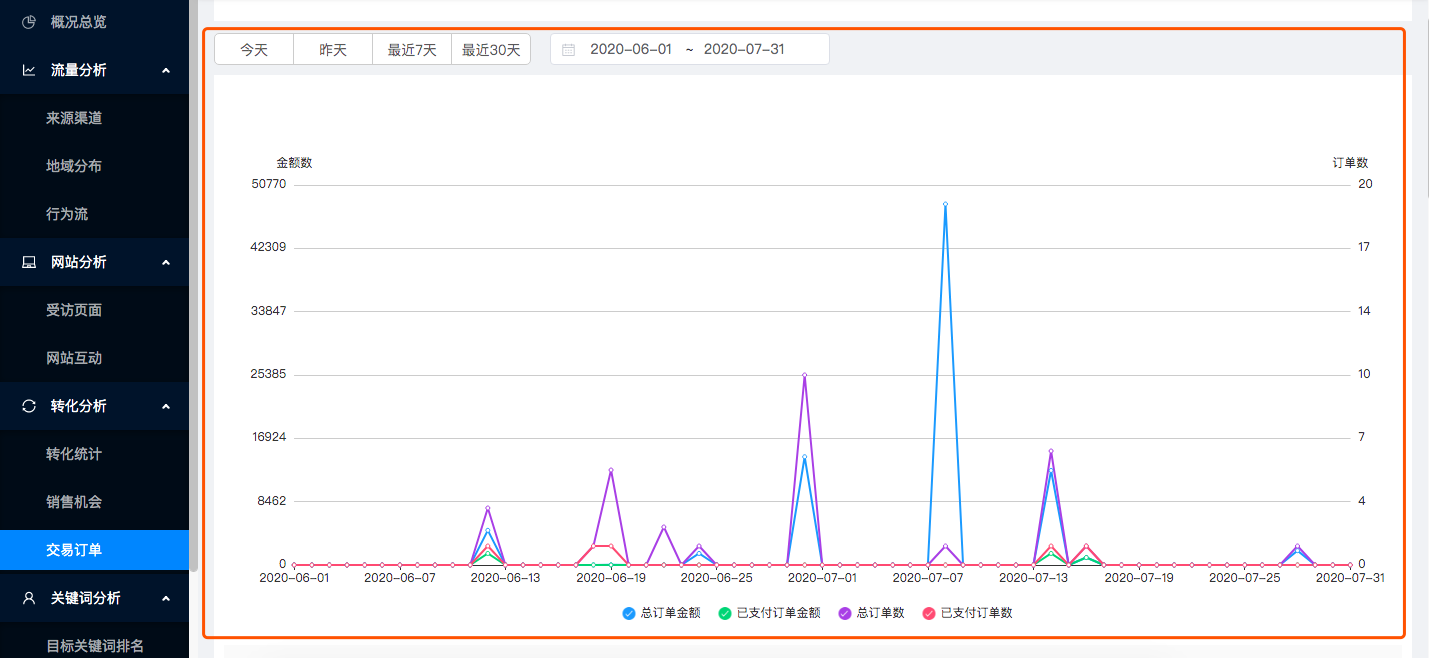Click the 网站分析 monitor icon
The image size is (1429, 658).
29,262
